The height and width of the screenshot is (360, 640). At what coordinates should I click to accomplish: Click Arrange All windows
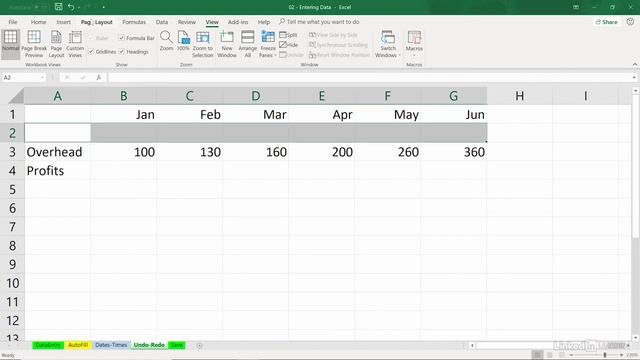click(x=248, y=44)
